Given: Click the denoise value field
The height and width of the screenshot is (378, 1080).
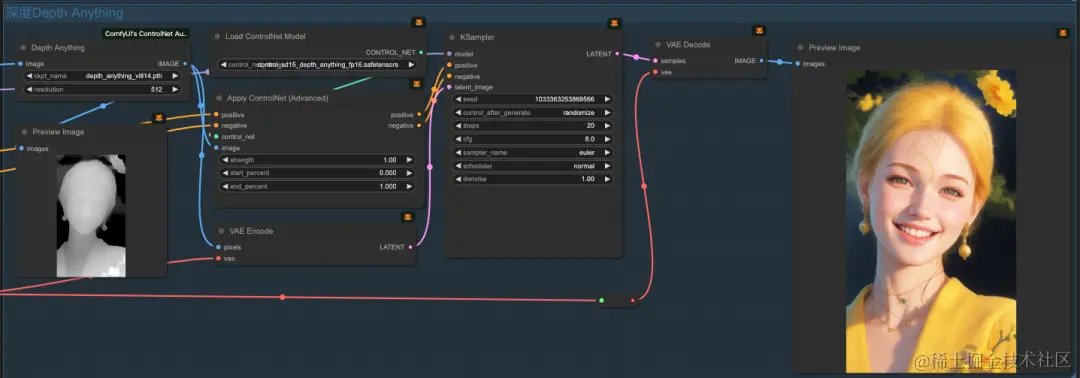Looking at the screenshot, I should (533, 179).
